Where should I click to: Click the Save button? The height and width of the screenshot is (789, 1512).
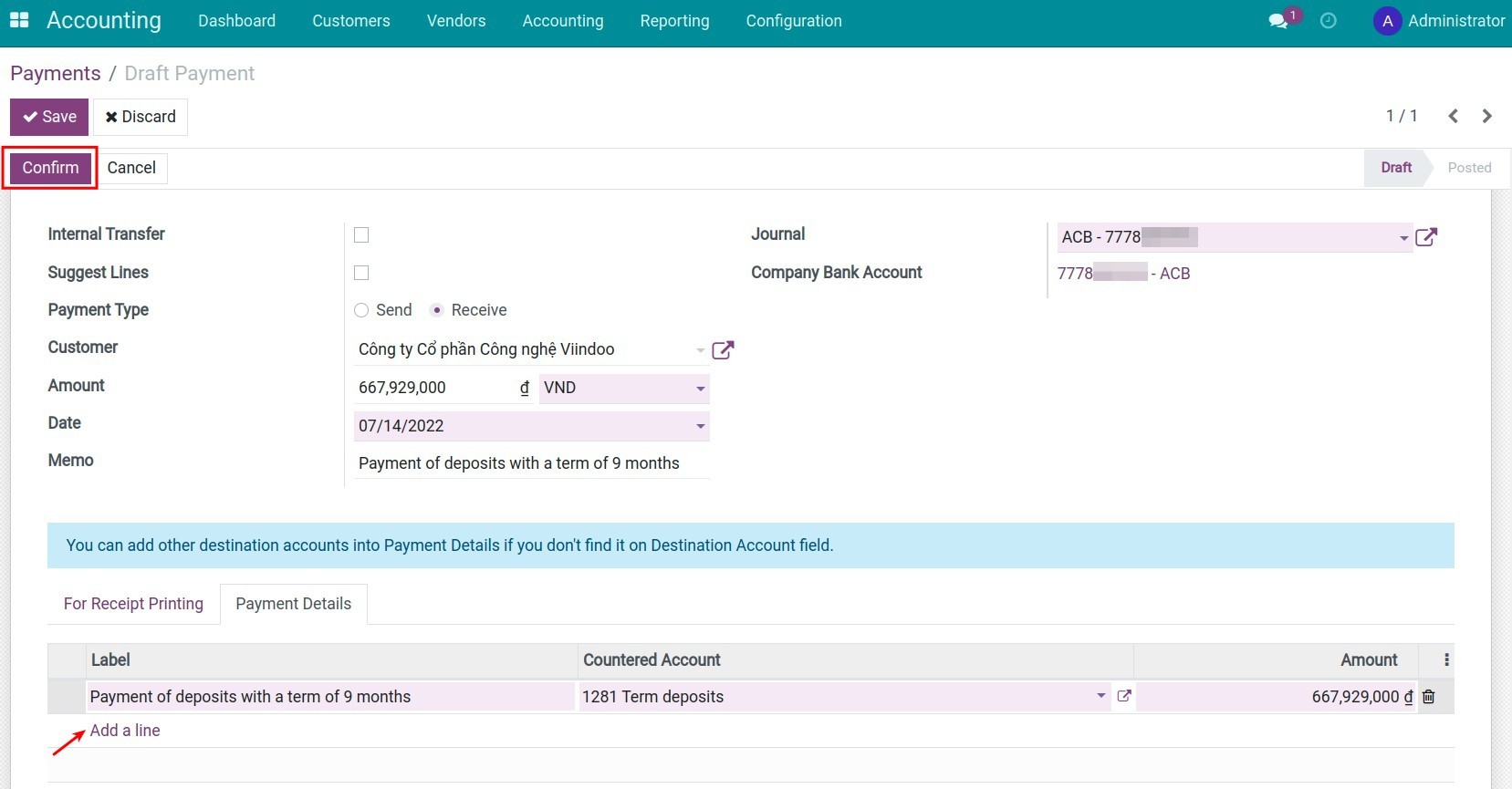tap(49, 117)
